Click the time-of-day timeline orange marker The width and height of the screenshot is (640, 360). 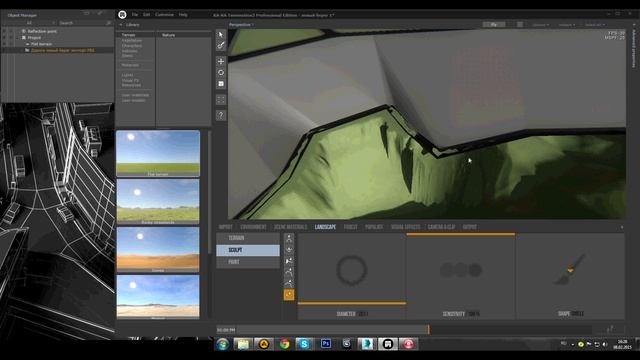[428, 329]
